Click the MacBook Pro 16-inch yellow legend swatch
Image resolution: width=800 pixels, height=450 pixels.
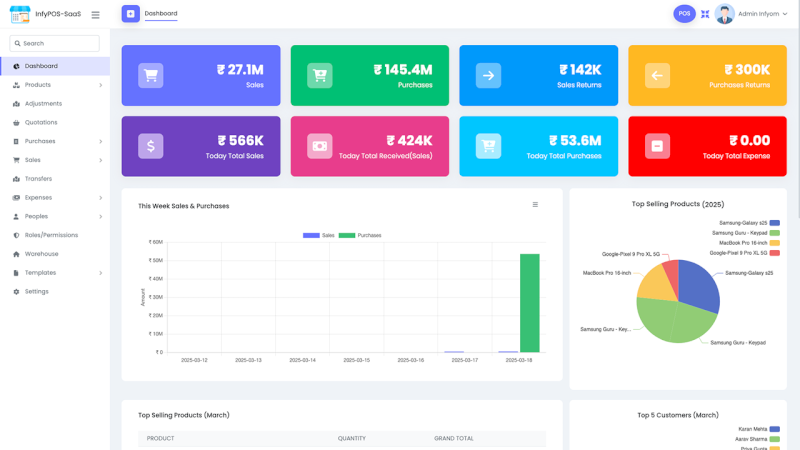(774, 243)
